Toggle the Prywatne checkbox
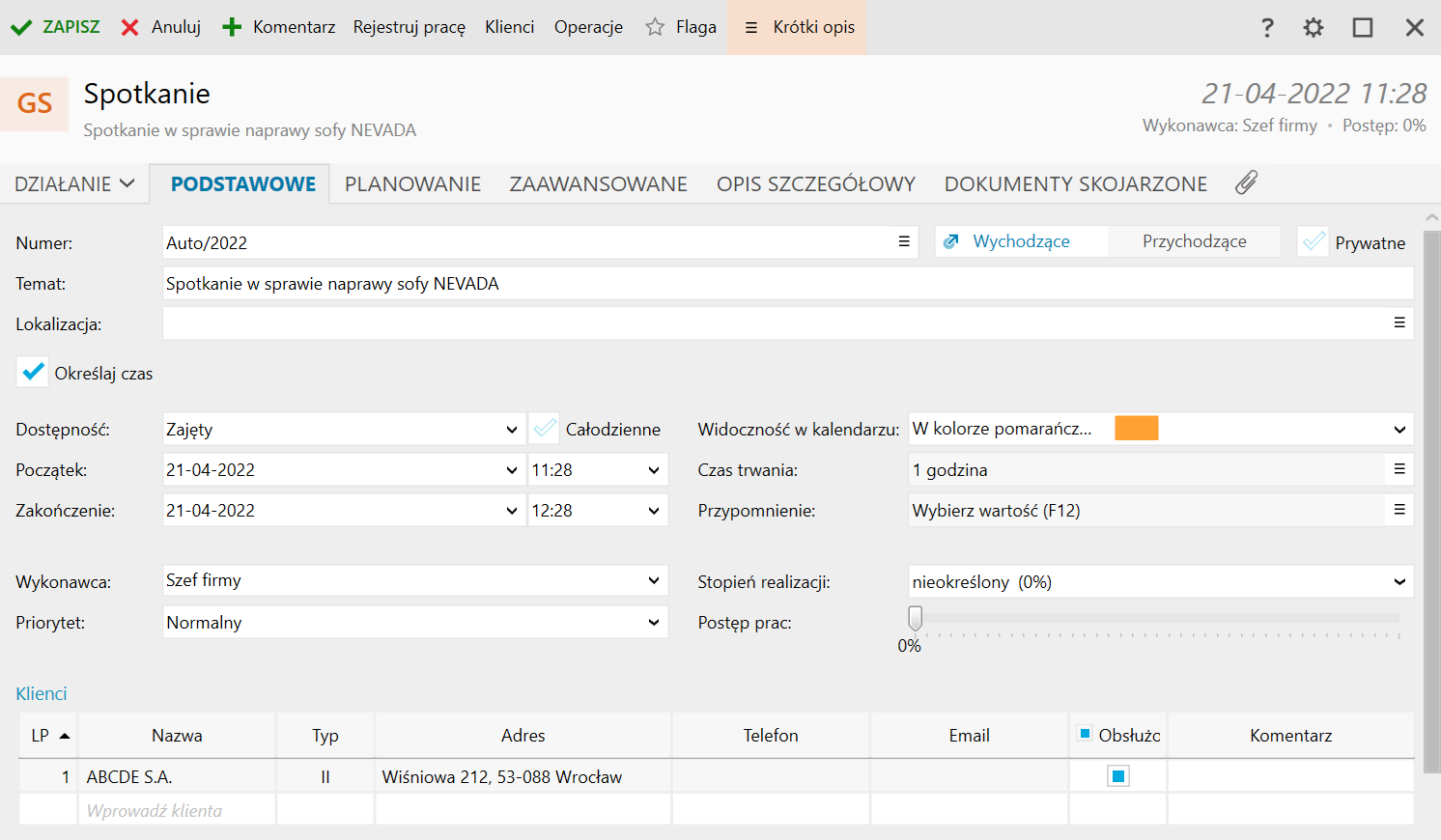The height and width of the screenshot is (840, 1441). tap(1314, 241)
